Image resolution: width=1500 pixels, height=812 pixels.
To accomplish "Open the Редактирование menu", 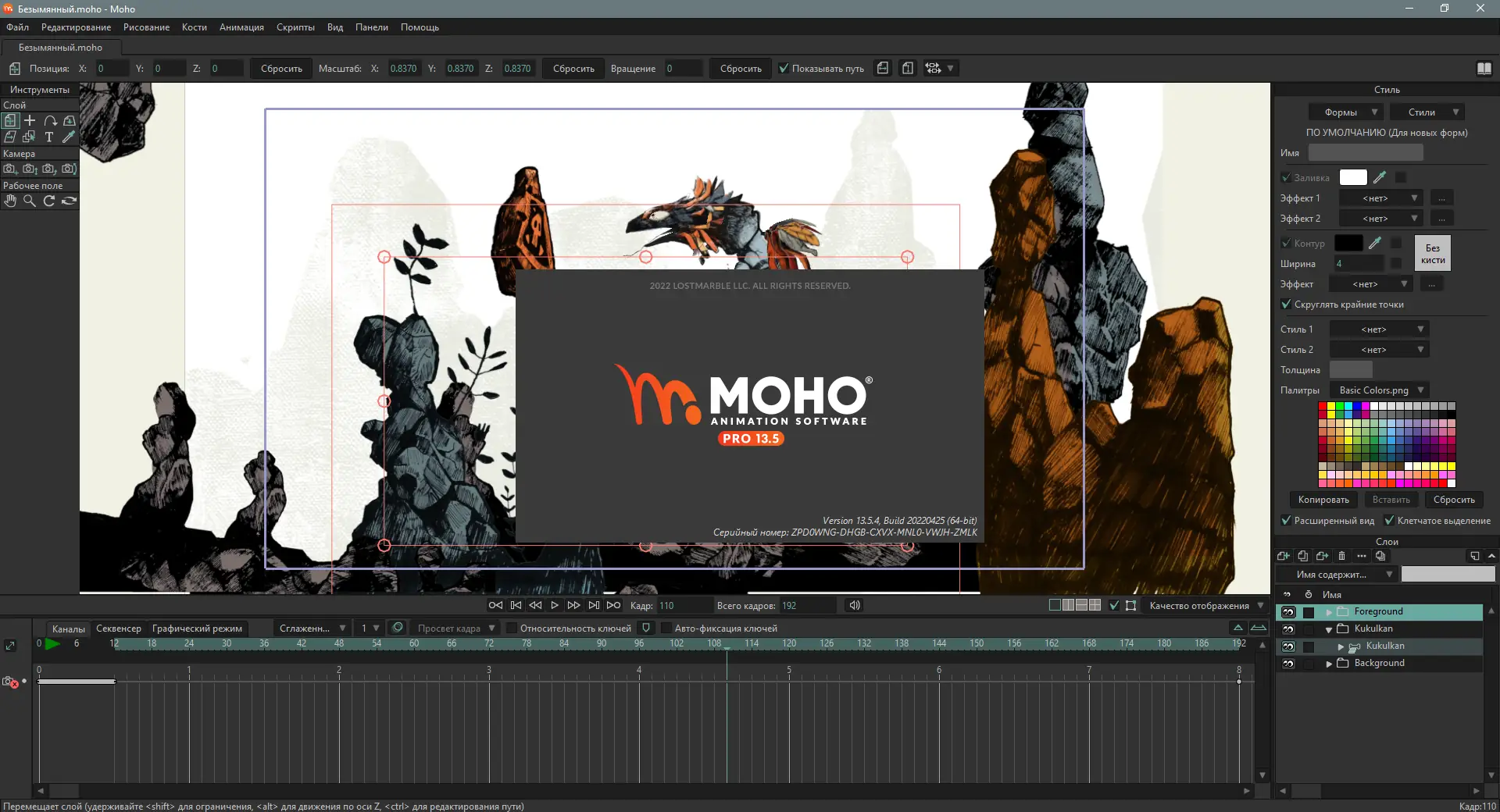I will point(76,27).
